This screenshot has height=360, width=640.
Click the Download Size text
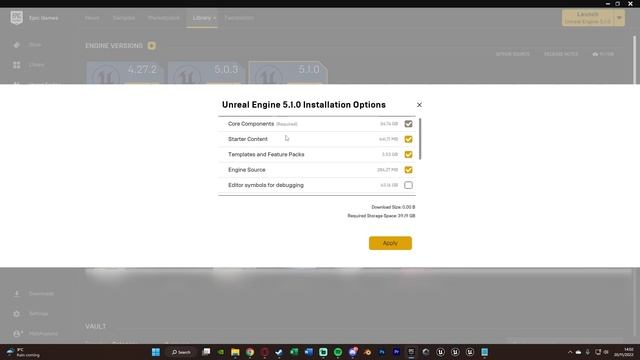pyautogui.click(x=393, y=207)
